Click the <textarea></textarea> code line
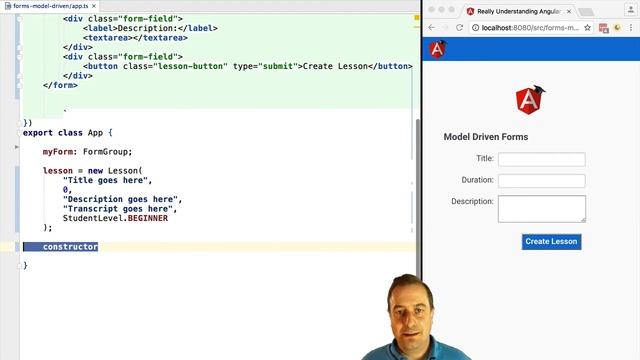 point(136,38)
